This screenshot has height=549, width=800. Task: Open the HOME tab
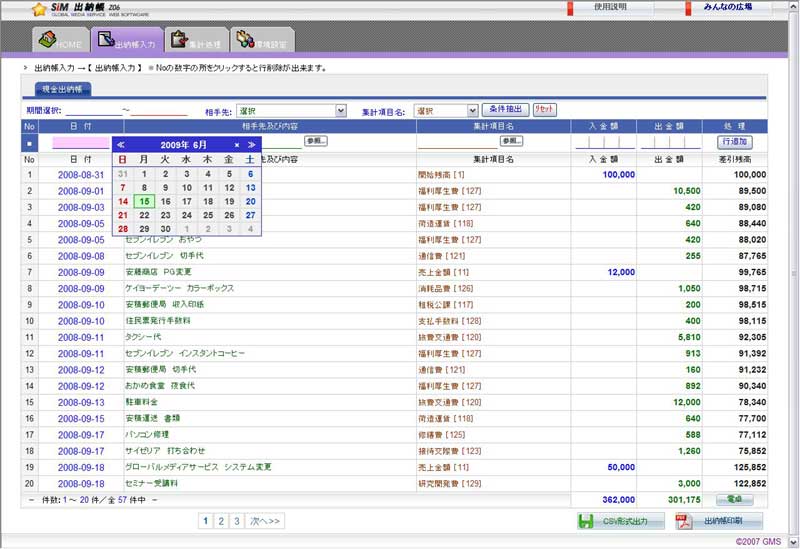pyautogui.click(x=58, y=40)
